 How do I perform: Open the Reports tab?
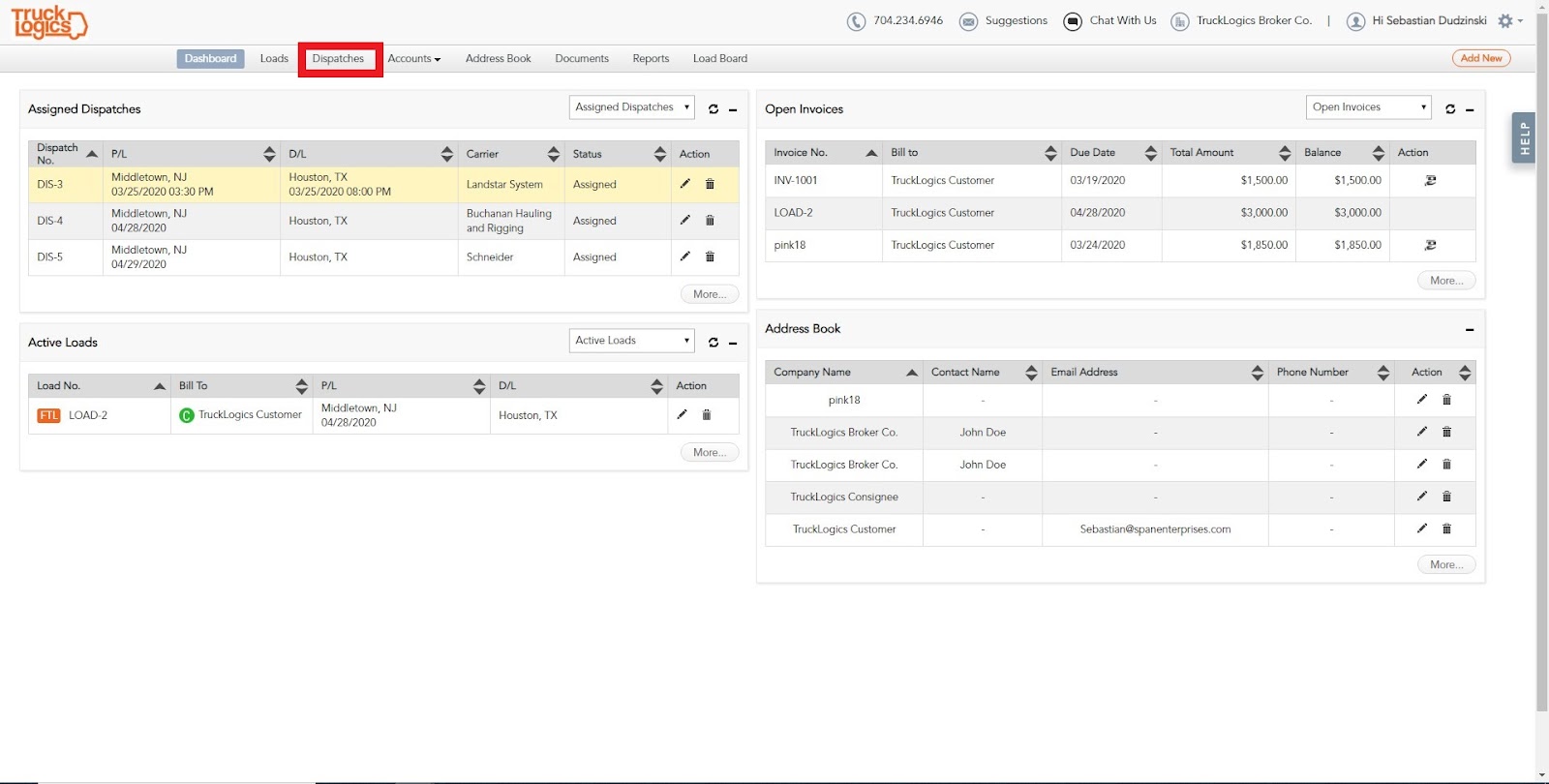point(651,59)
